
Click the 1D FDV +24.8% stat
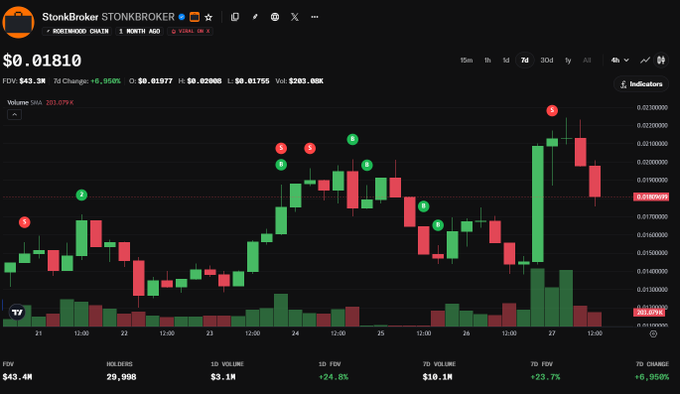(x=333, y=371)
